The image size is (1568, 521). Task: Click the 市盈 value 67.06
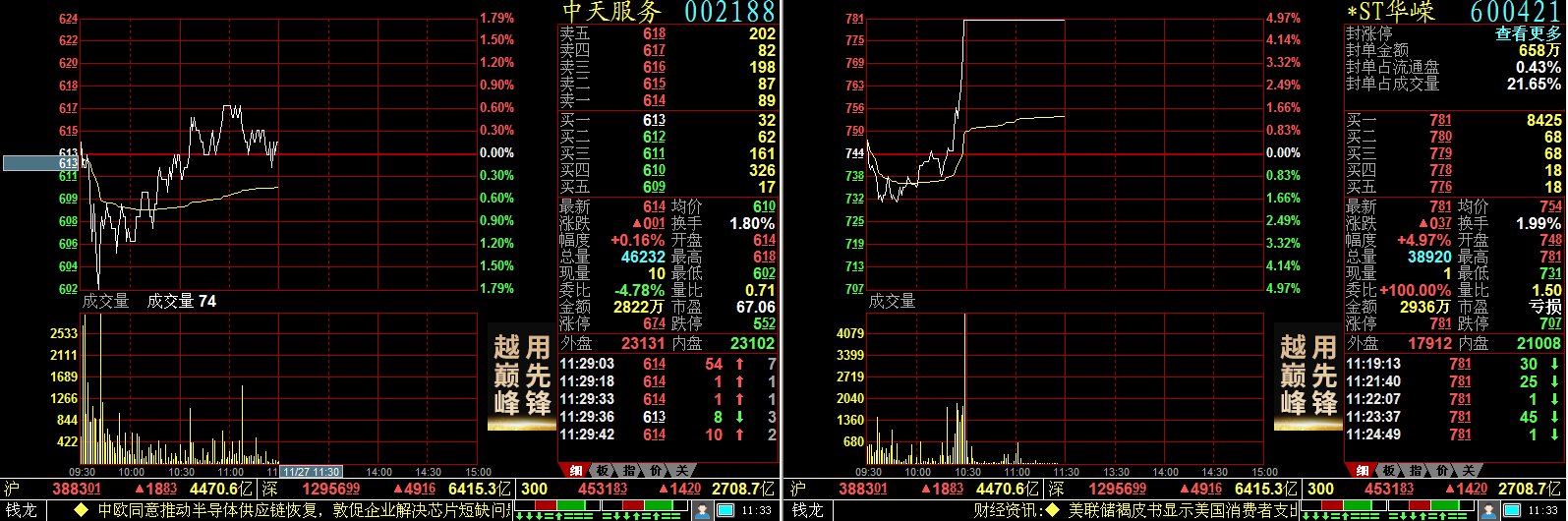[x=756, y=307]
